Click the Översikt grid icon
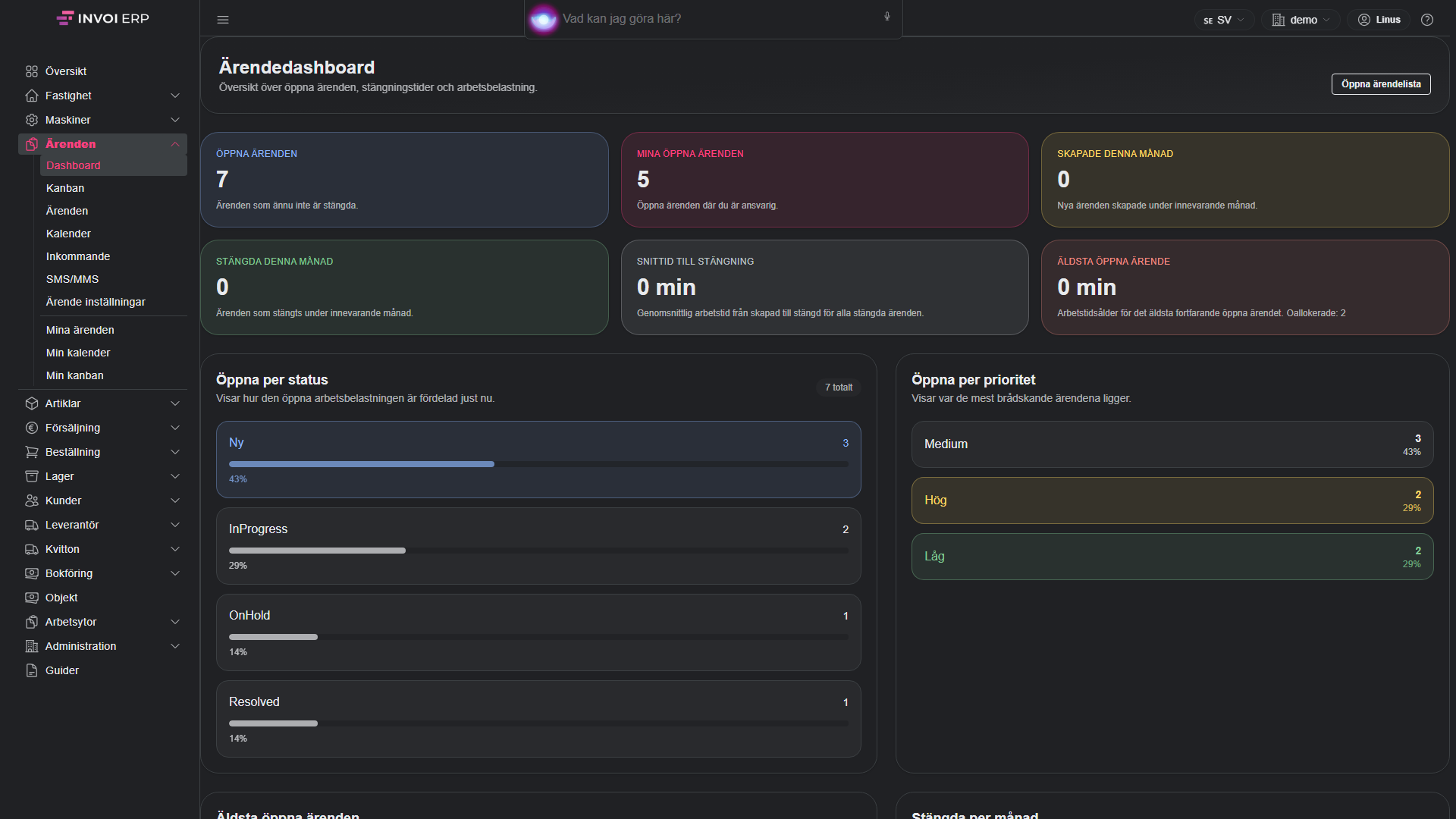The image size is (1456, 819). click(32, 71)
